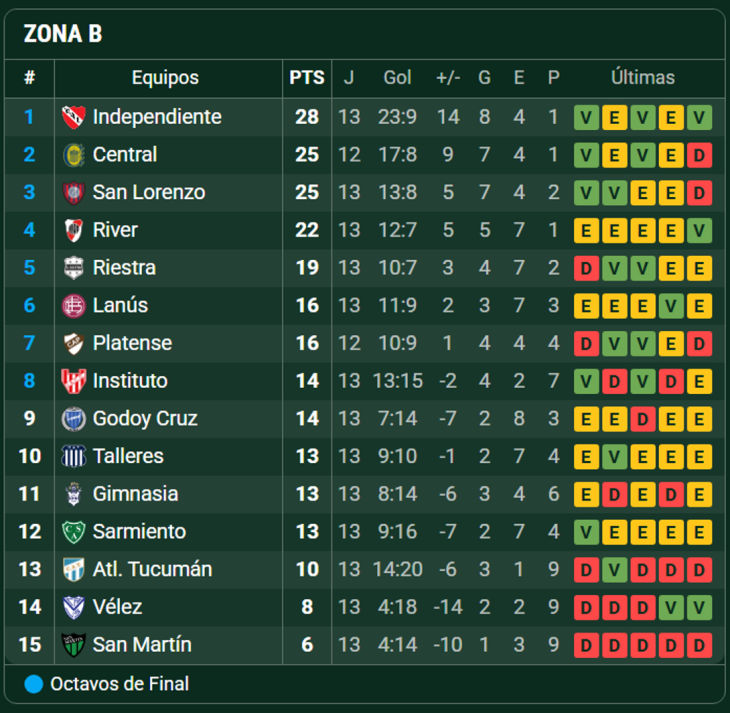Click the Godoy Cruz crest icon
730x713 pixels.
pos(74,419)
